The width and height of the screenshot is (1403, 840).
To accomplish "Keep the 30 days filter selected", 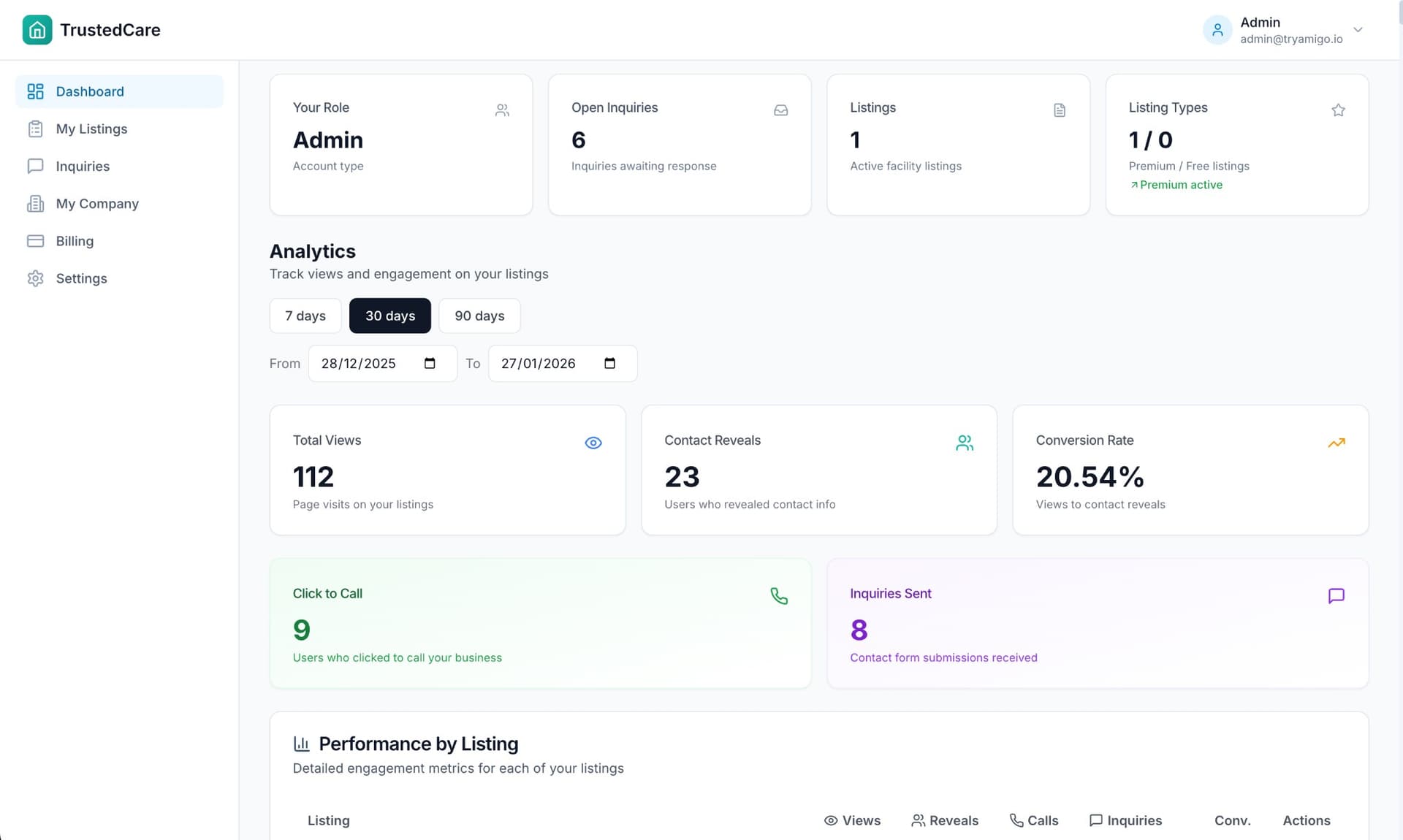I will point(389,316).
